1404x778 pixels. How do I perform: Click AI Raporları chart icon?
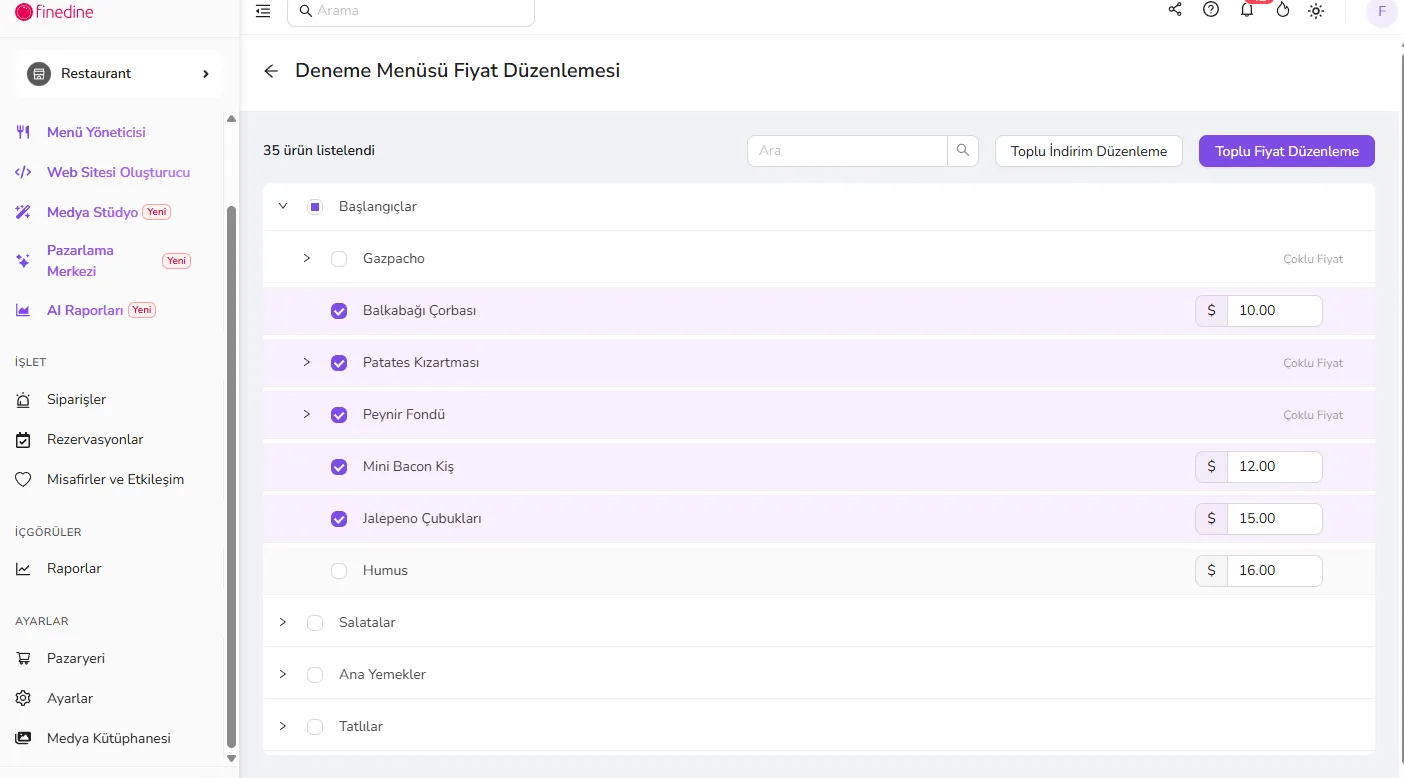[23, 310]
